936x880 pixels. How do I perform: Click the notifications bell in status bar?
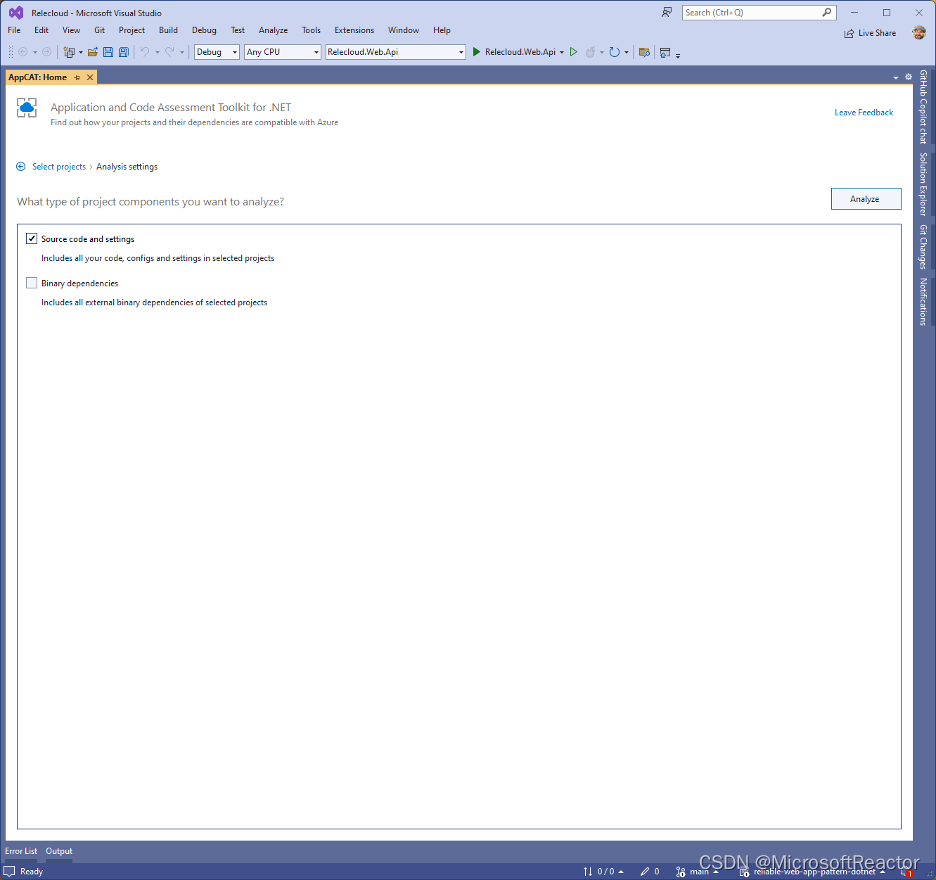pyautogui.click(x=906, y=872)
